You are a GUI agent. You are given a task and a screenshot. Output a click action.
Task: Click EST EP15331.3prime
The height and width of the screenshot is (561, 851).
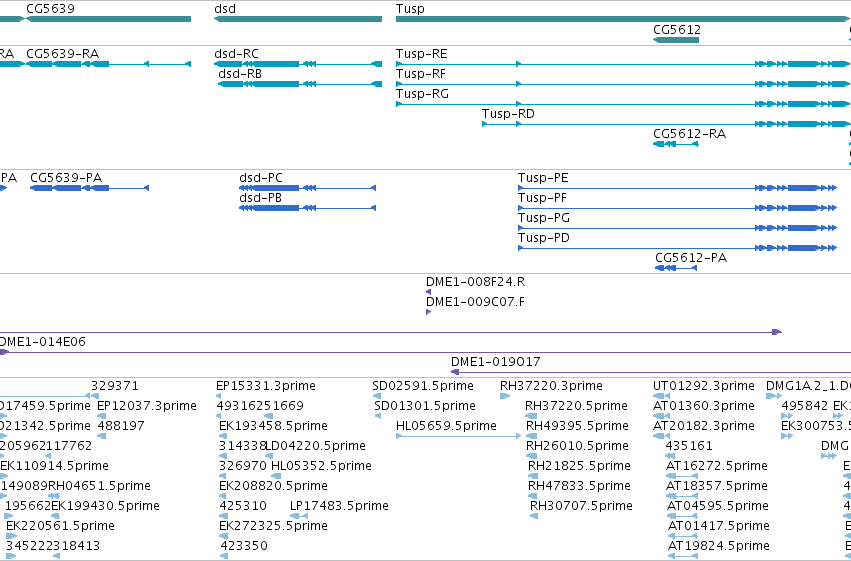(x=266, y=386)
